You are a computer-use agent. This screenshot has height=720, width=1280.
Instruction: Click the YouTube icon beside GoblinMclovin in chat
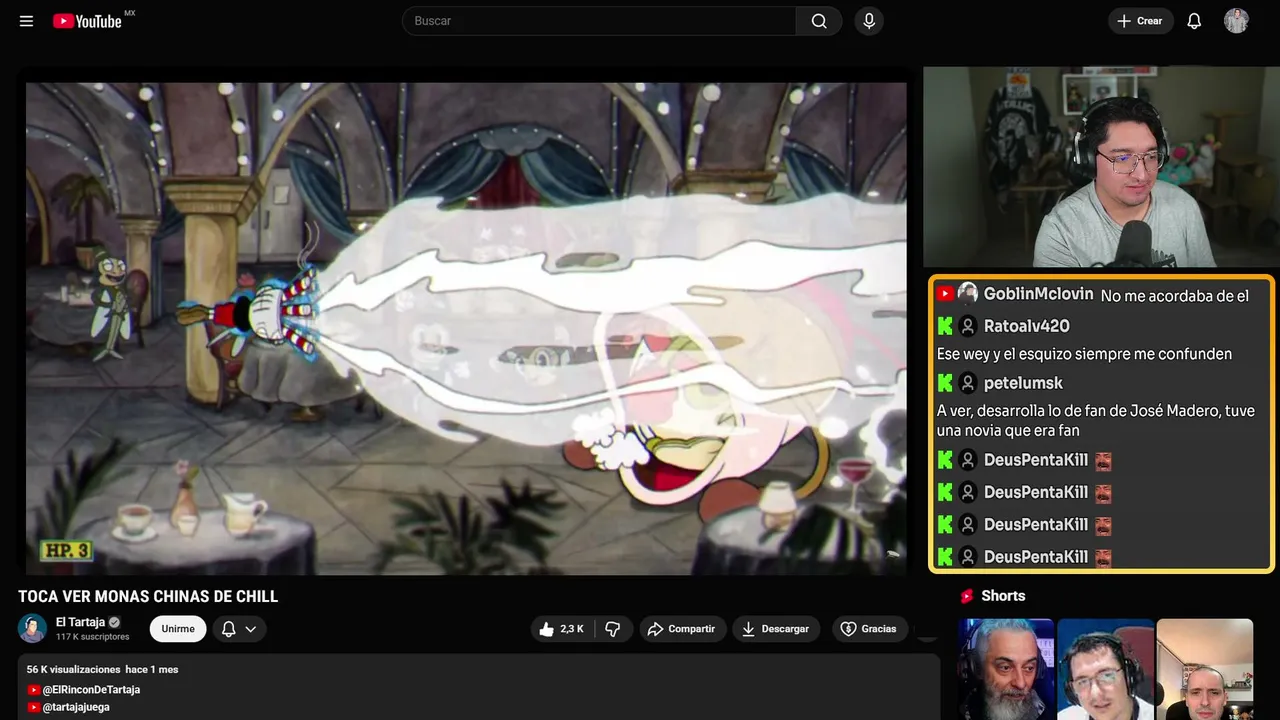[945, 294]
